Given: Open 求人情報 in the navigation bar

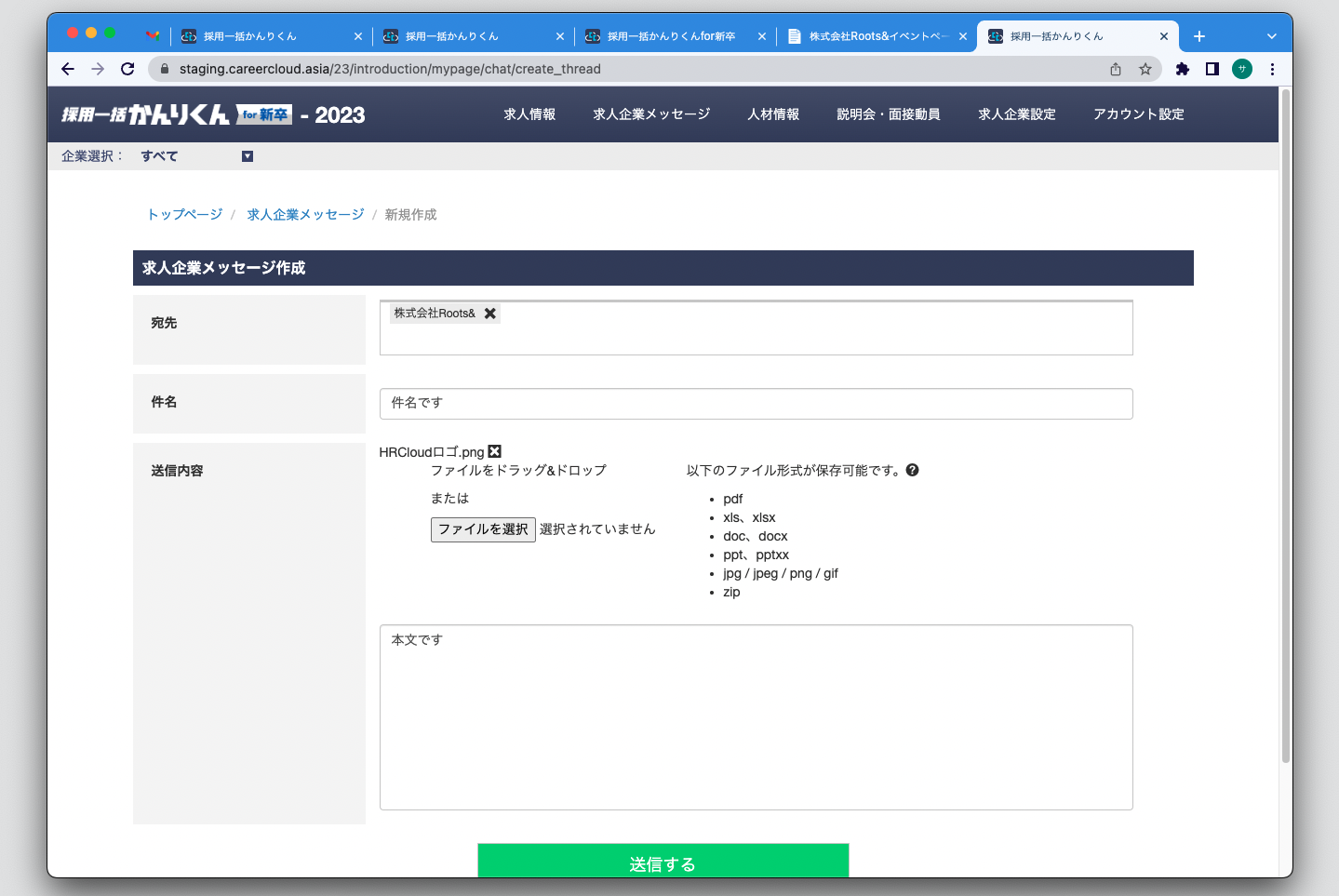Looking at the screenshot, I should (x=529, y=114).
